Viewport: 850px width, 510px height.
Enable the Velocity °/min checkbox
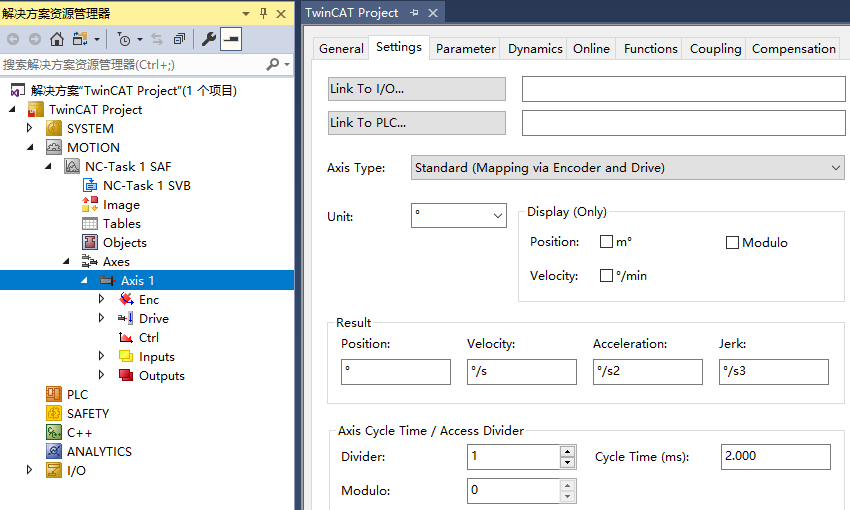606,276
